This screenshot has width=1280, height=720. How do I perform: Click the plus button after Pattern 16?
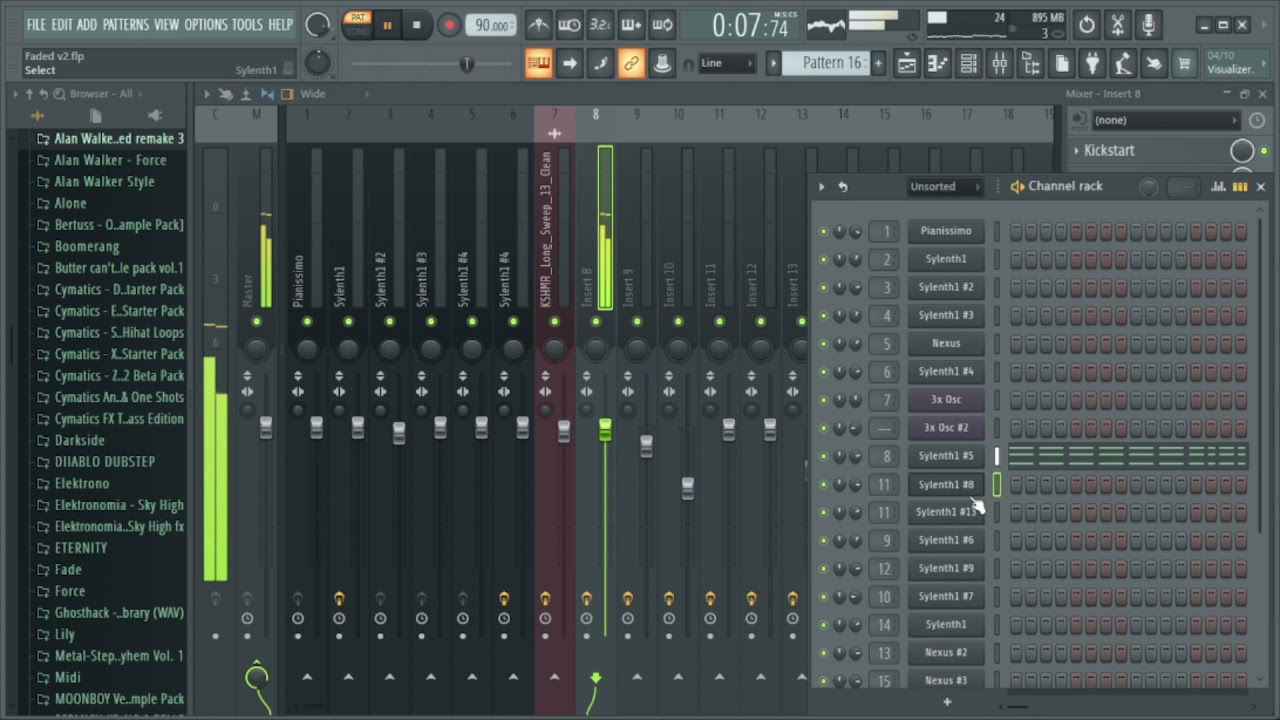[x=879, y=63]
